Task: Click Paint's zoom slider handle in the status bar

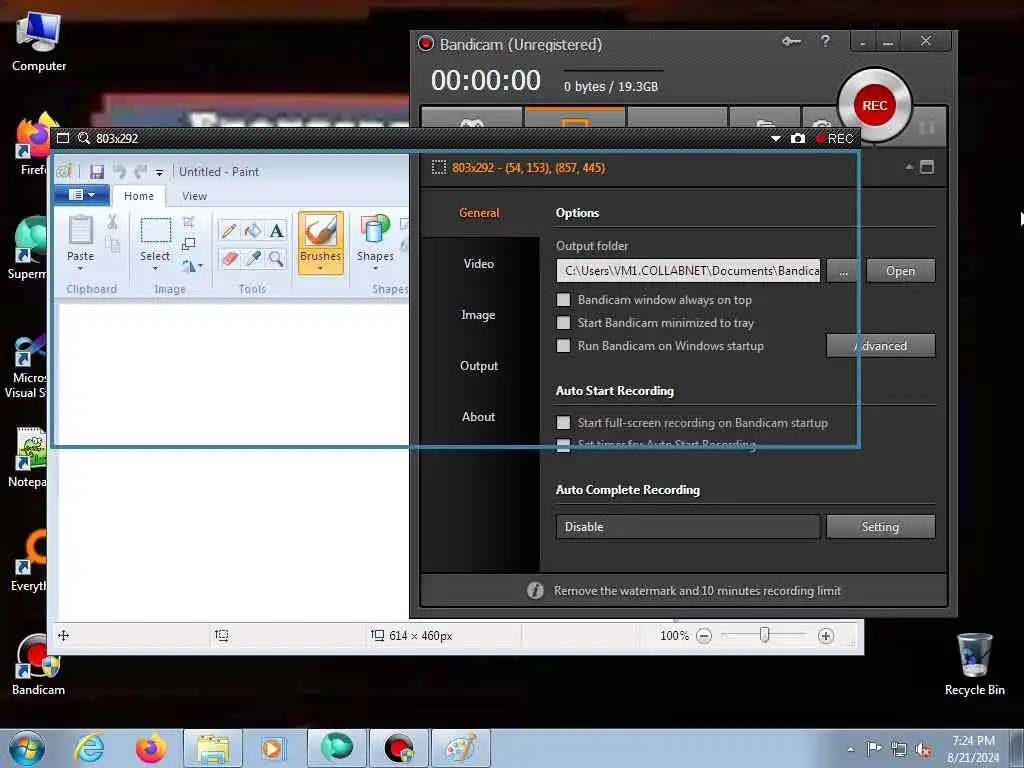Action: [765, 635]
